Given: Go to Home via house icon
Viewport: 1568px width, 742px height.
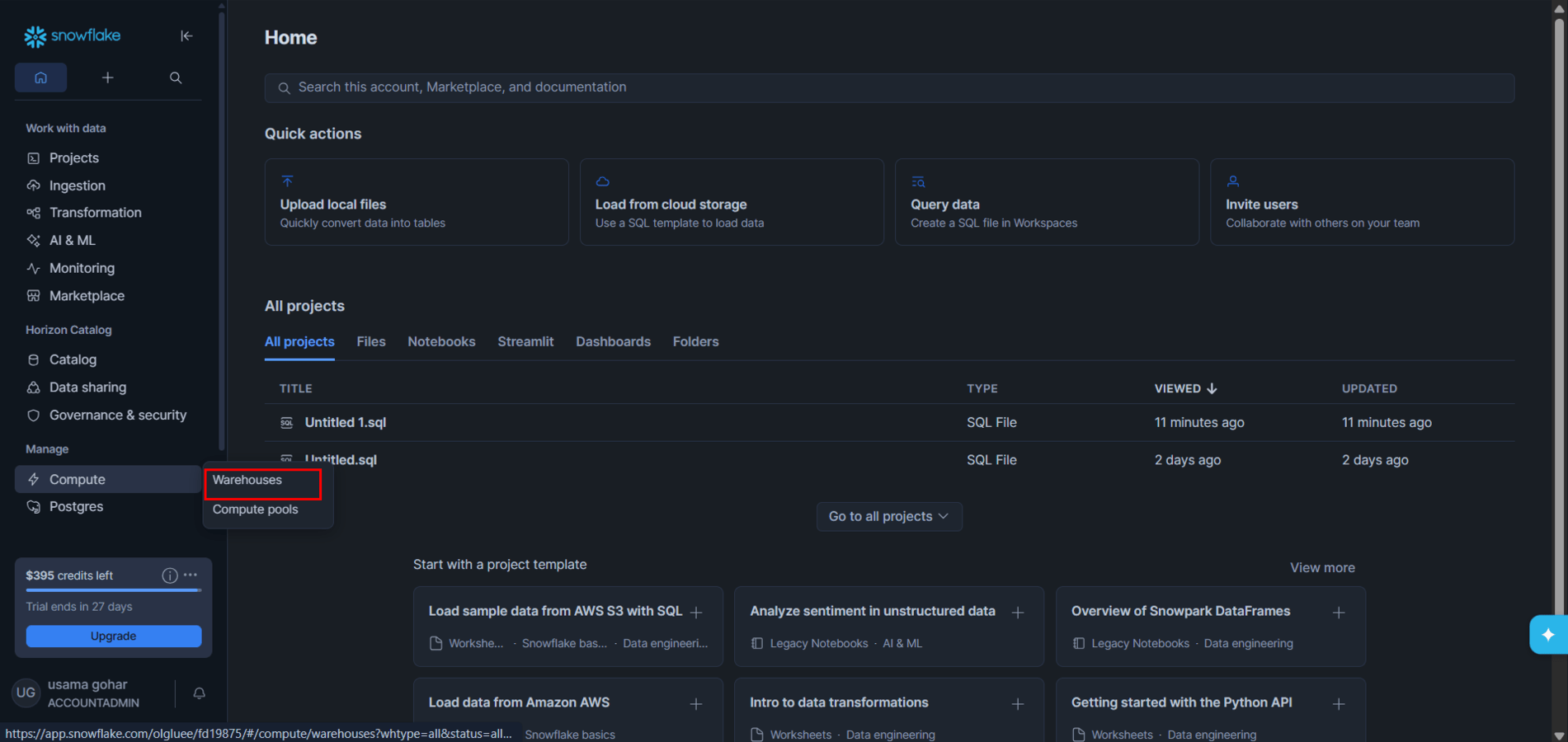Looking at the screenshot, I should click(40, 77).
